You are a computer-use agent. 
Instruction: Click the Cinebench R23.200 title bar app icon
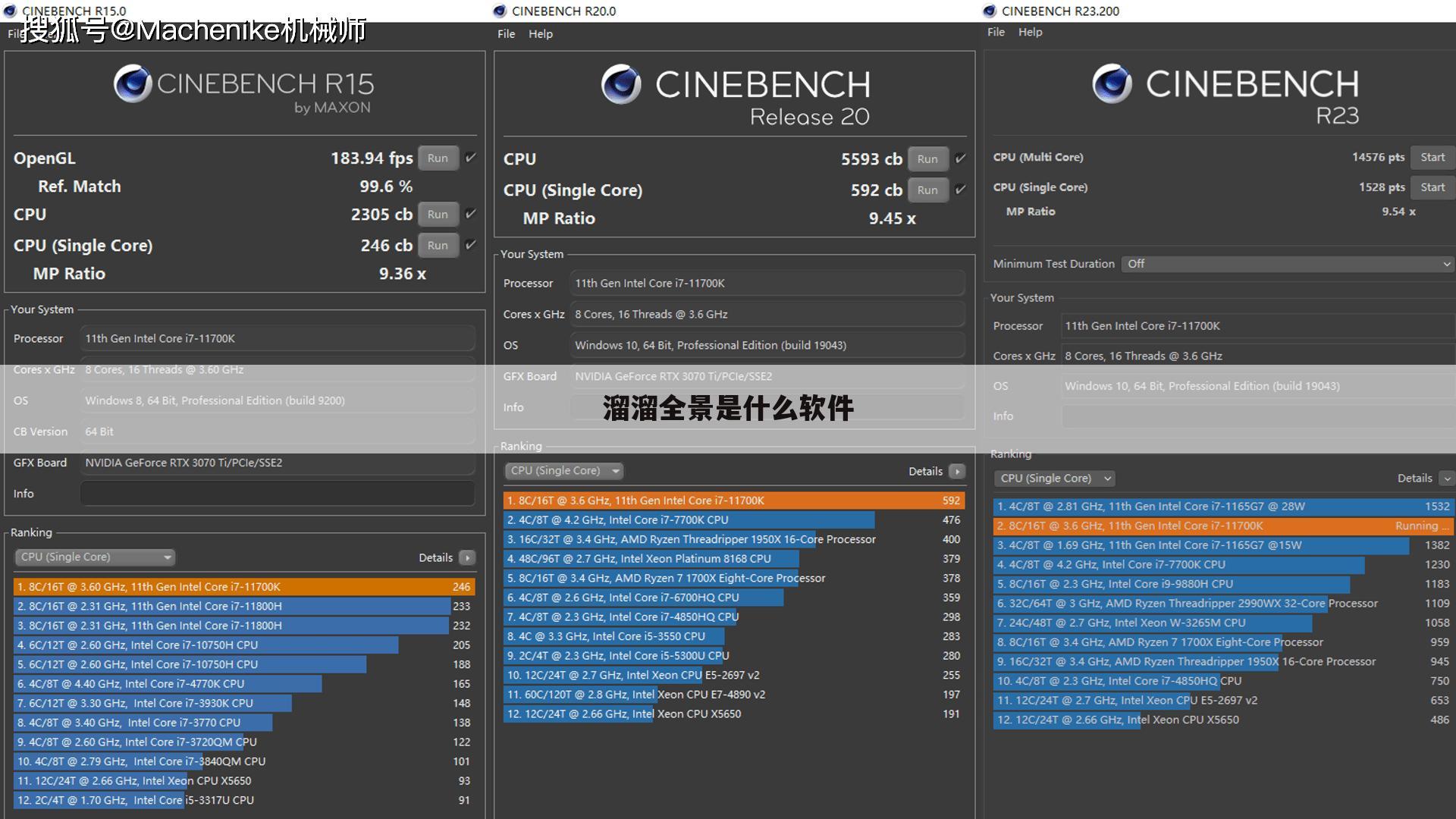(989, 11)
